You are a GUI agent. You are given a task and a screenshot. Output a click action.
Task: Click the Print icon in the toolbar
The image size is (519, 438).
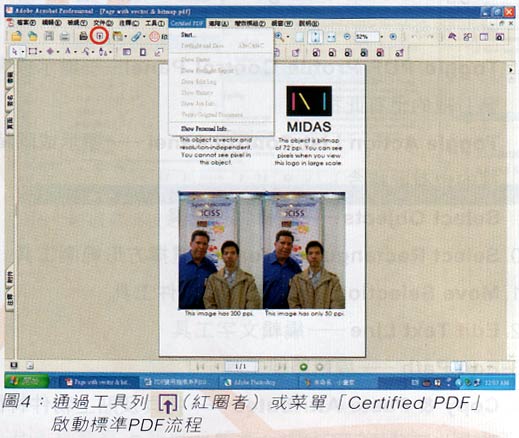click(83, 36)
